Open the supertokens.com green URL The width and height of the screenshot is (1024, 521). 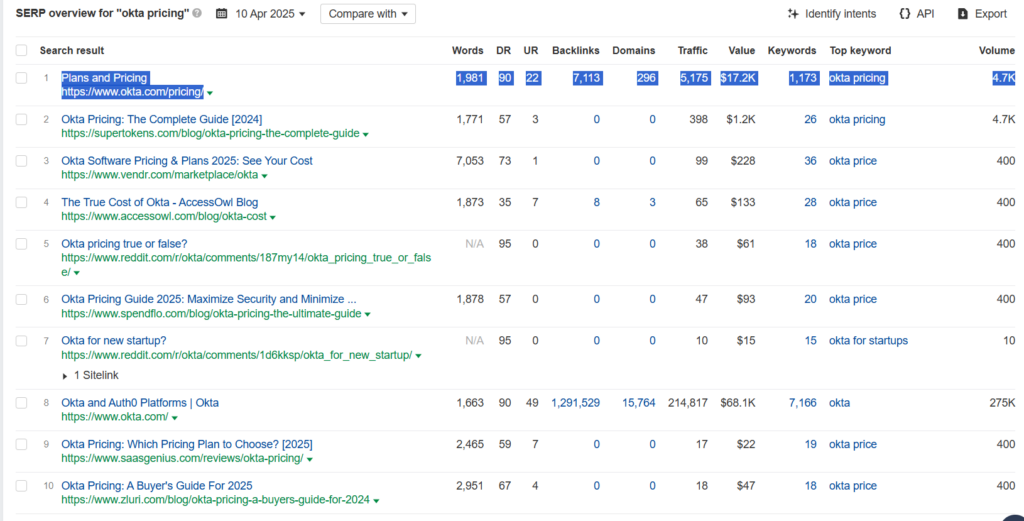pos(210,134)
